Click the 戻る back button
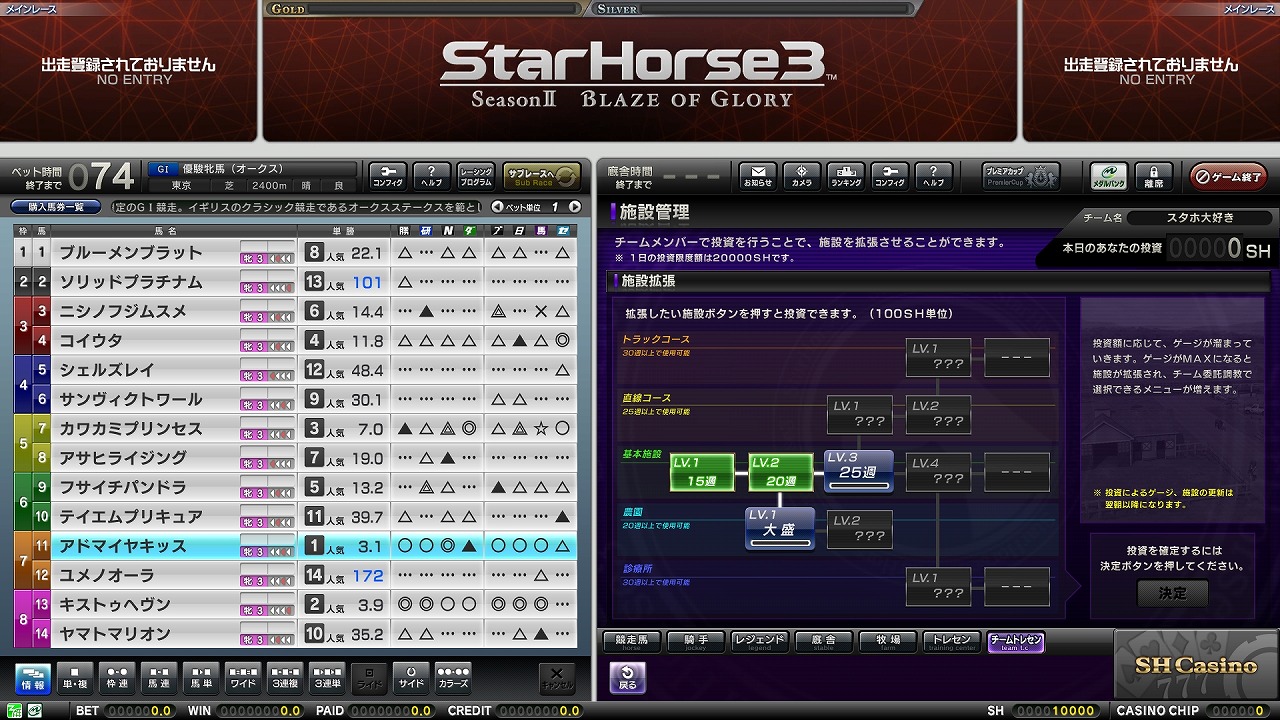This screenshot has width=1280, height=720. (x=627, y=677)
